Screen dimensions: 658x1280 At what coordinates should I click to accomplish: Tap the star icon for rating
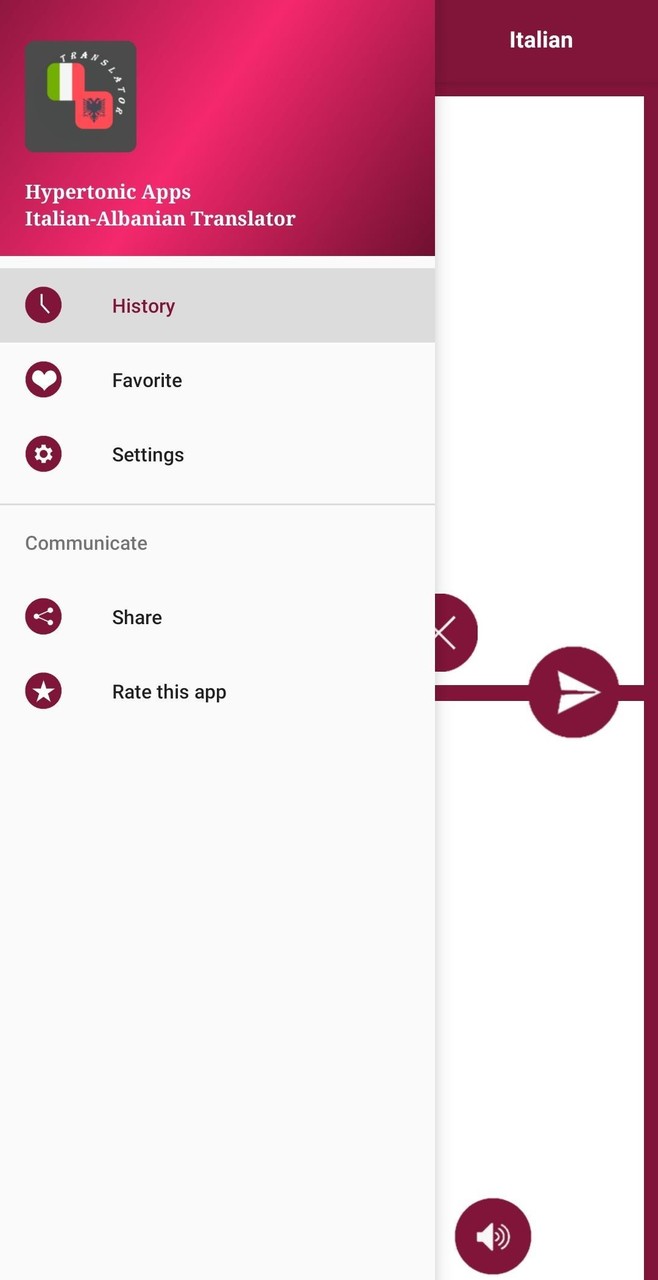(x=43, y=691)
